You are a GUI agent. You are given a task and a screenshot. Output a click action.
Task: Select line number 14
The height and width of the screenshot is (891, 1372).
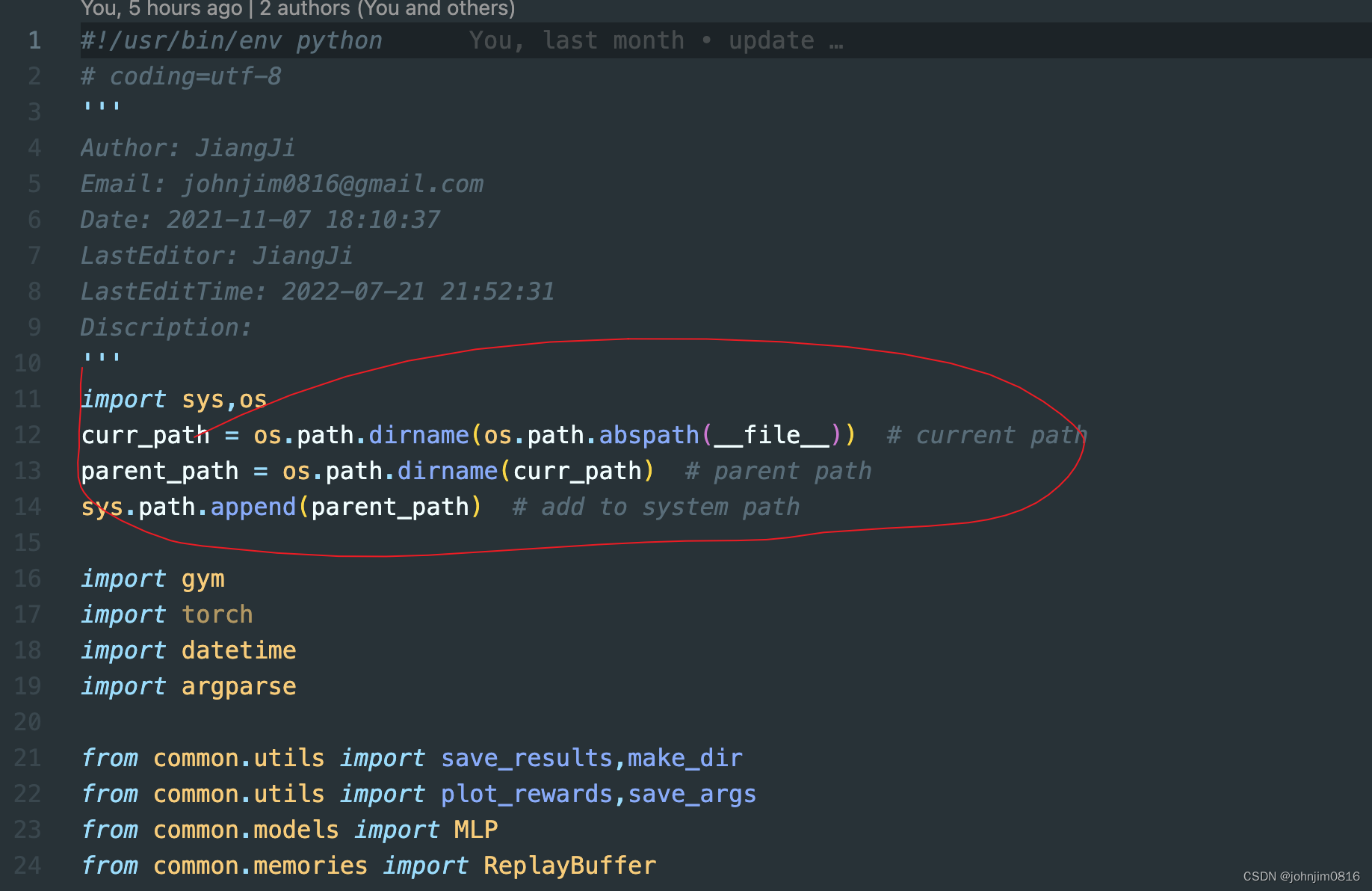[x=28, y=507]
